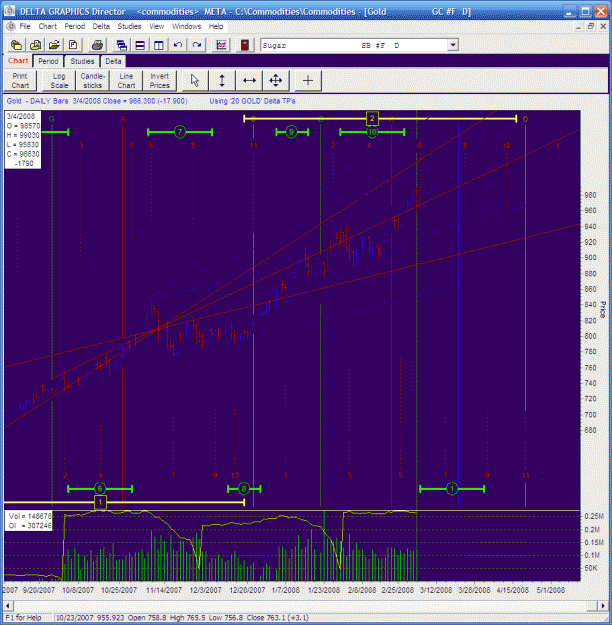Click the green circle marker 9
The image size is (612, 625).
[291, 132]
